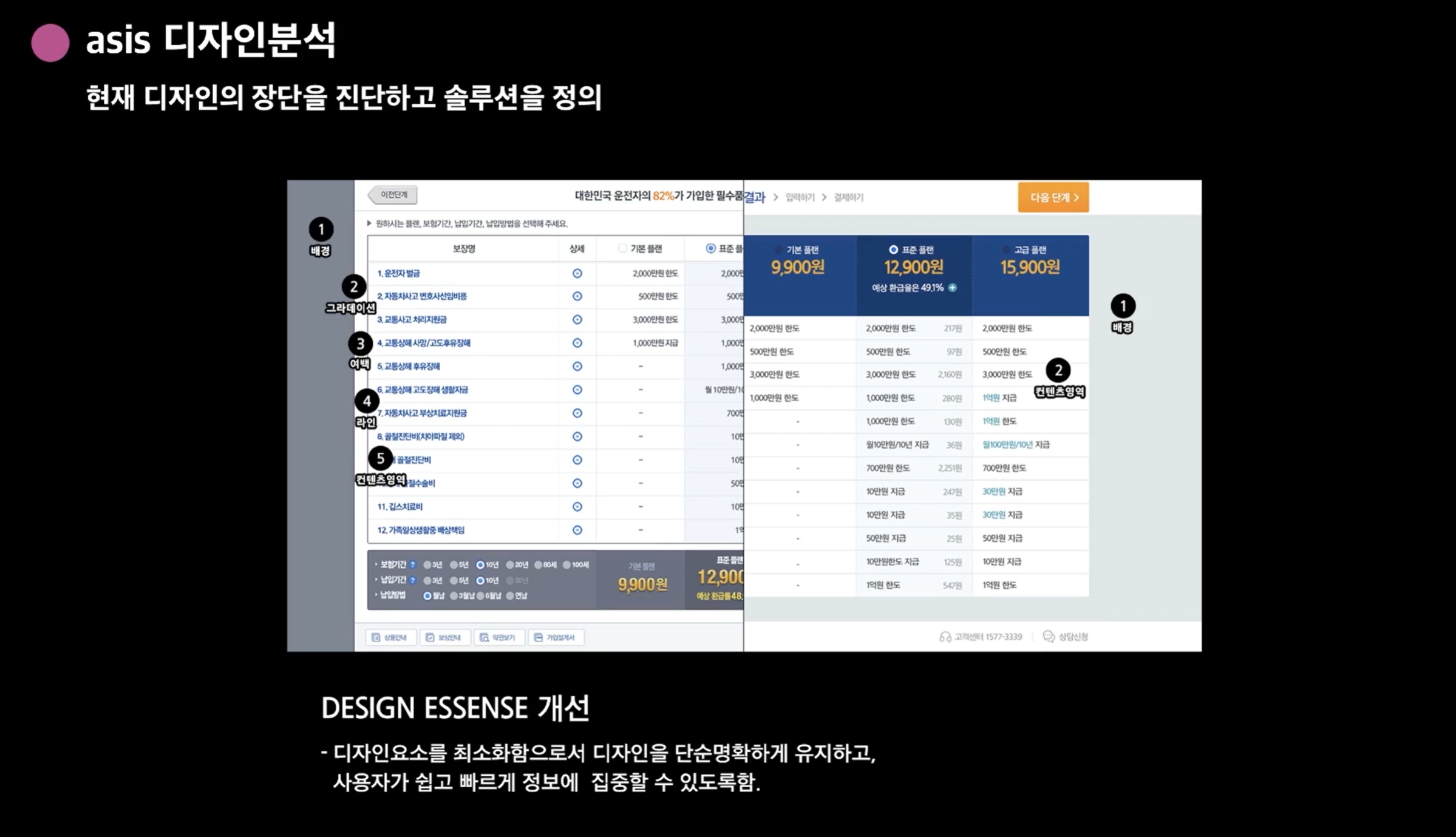The image size is (1456, 837).
Task: Click plus icon next to 예상 환급율 49.1%
Action: coord(952,288)
